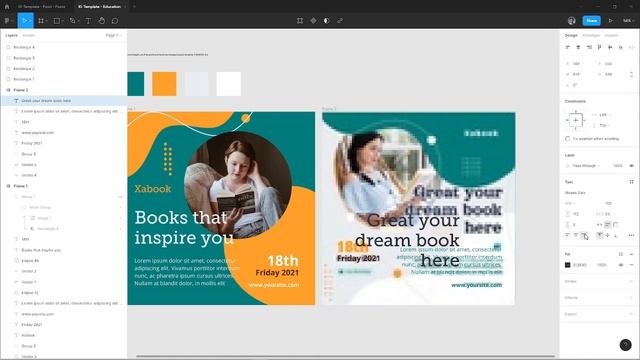Toggle fill visibility eye icon

tap(621, 265)
